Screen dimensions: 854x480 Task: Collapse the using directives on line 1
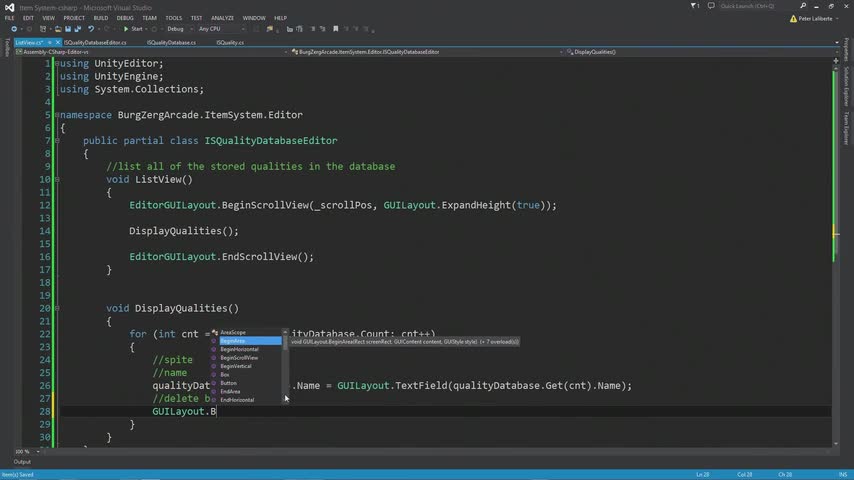point(57,63)
